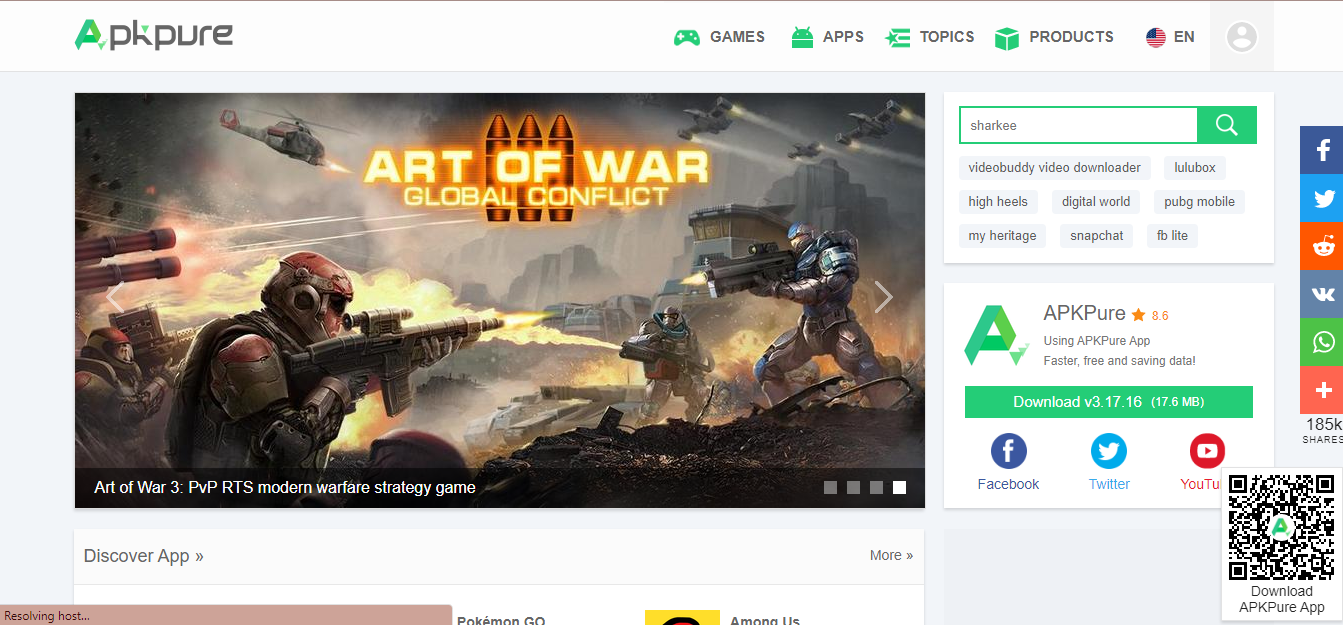Select the high heels search tag

coord(998,202)
